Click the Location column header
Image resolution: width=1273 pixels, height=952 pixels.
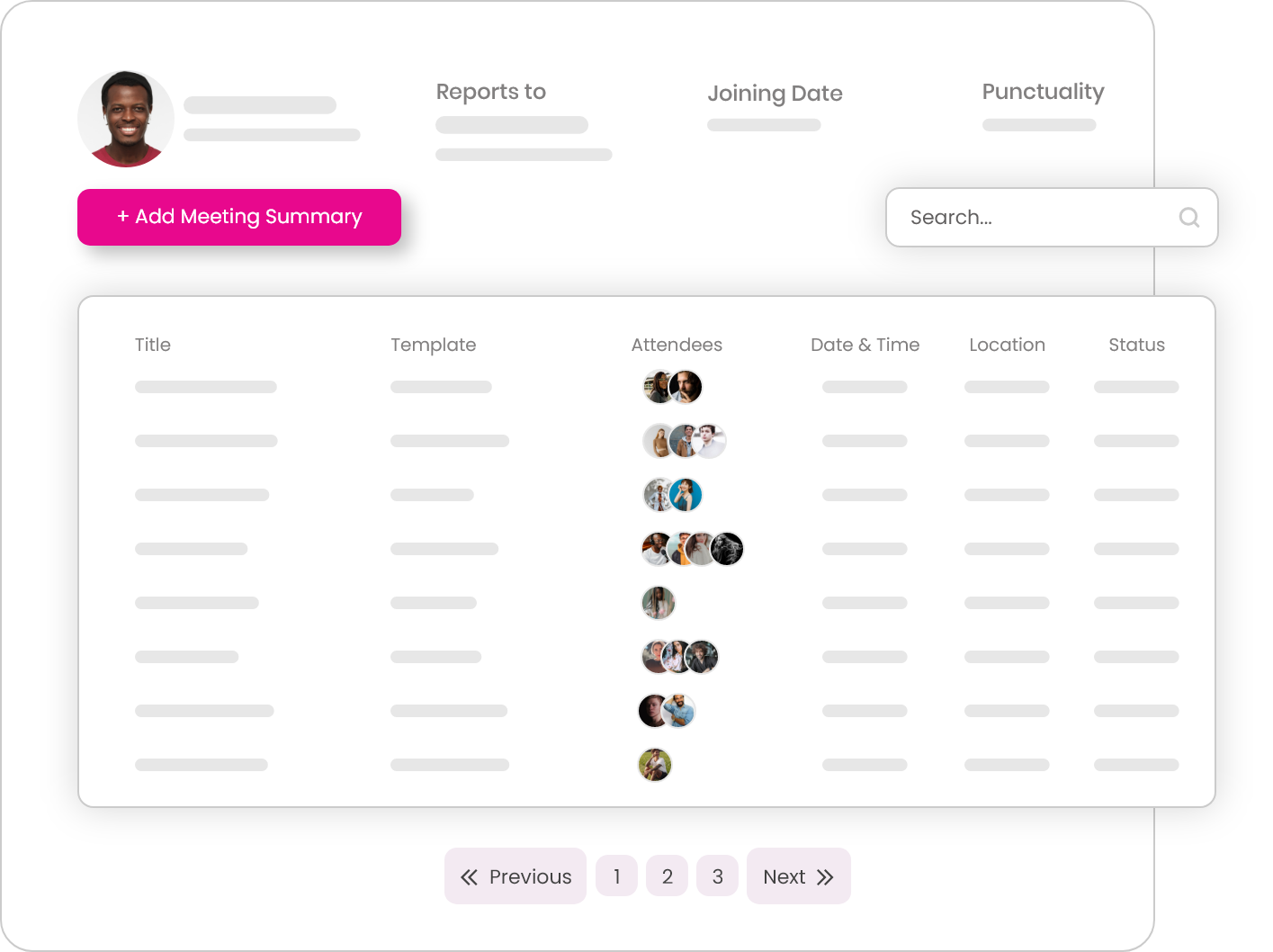[x=1008, y=345]
